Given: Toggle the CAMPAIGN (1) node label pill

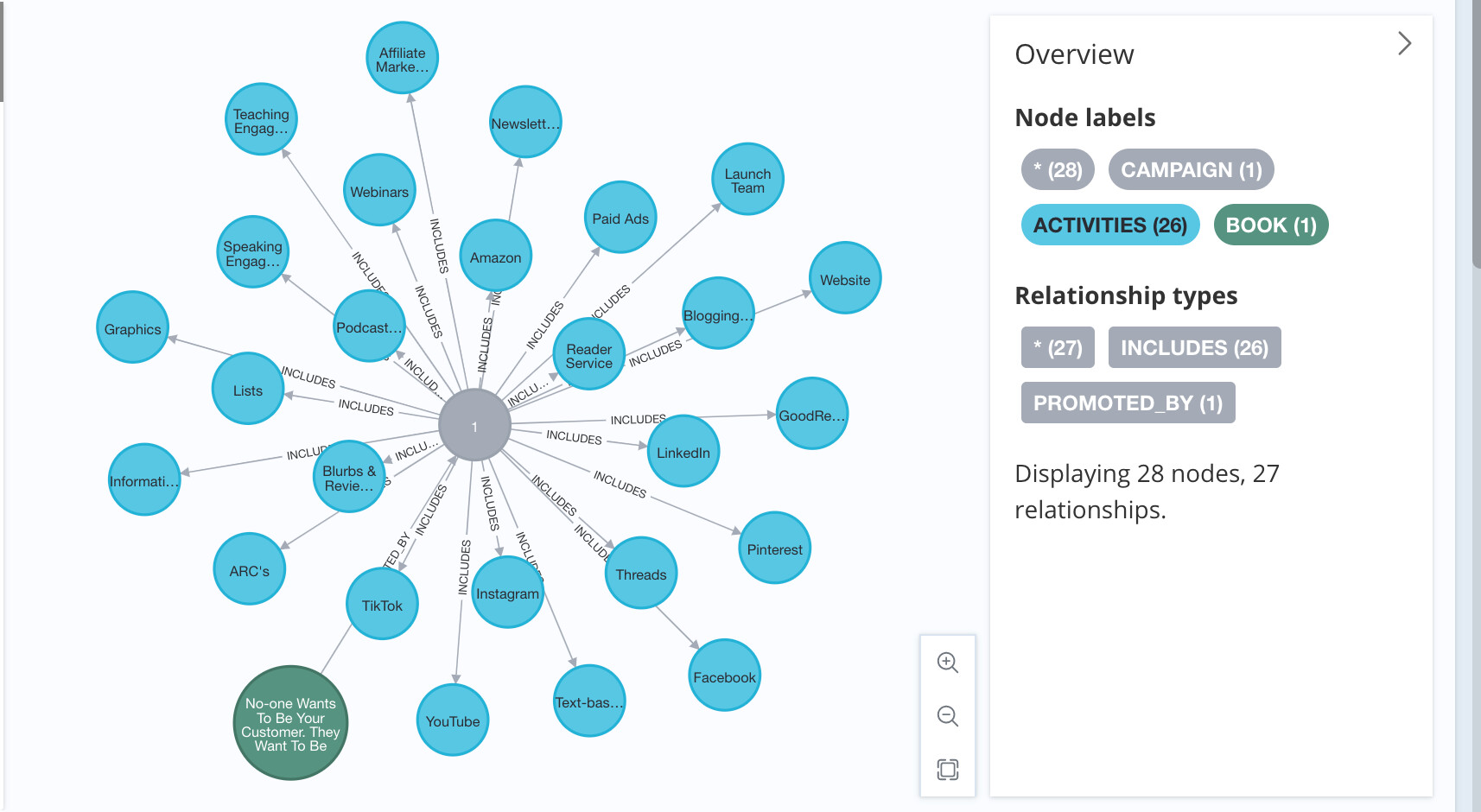Looking at the screenshot, I should (1191, 169).
